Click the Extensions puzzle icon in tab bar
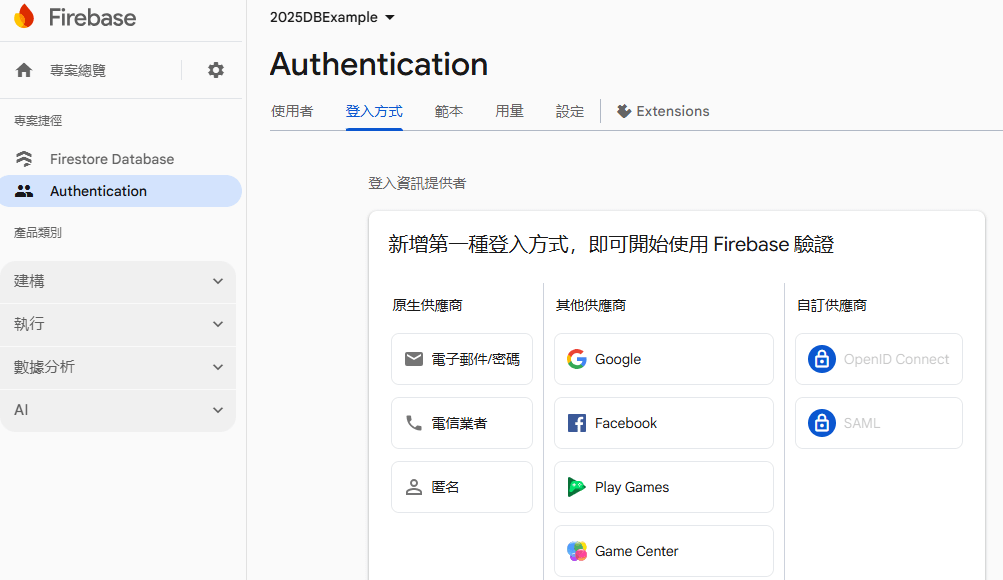This screenshot has height=580, width=1003. click(x=624, y=111)
